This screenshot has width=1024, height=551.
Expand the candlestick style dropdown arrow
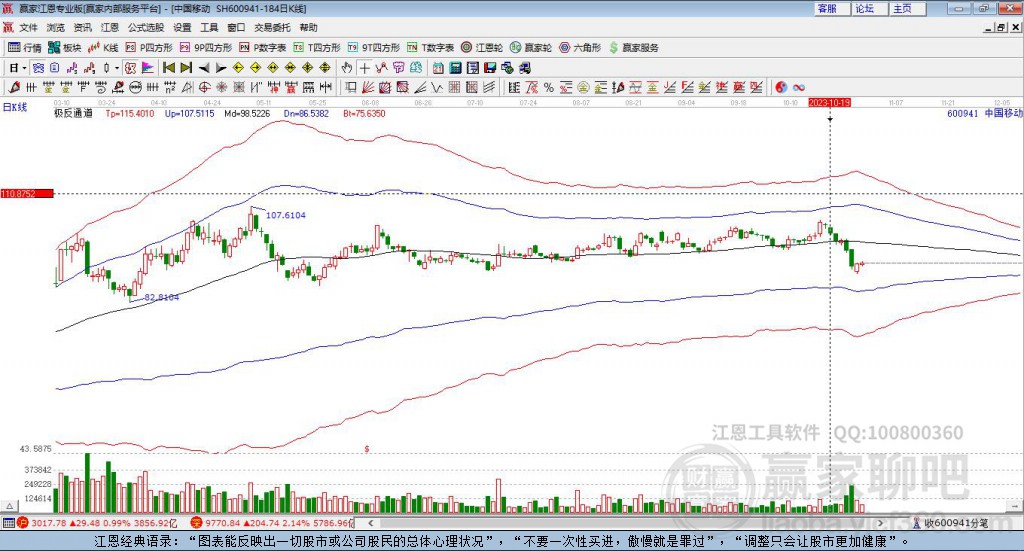pos(117,68)
